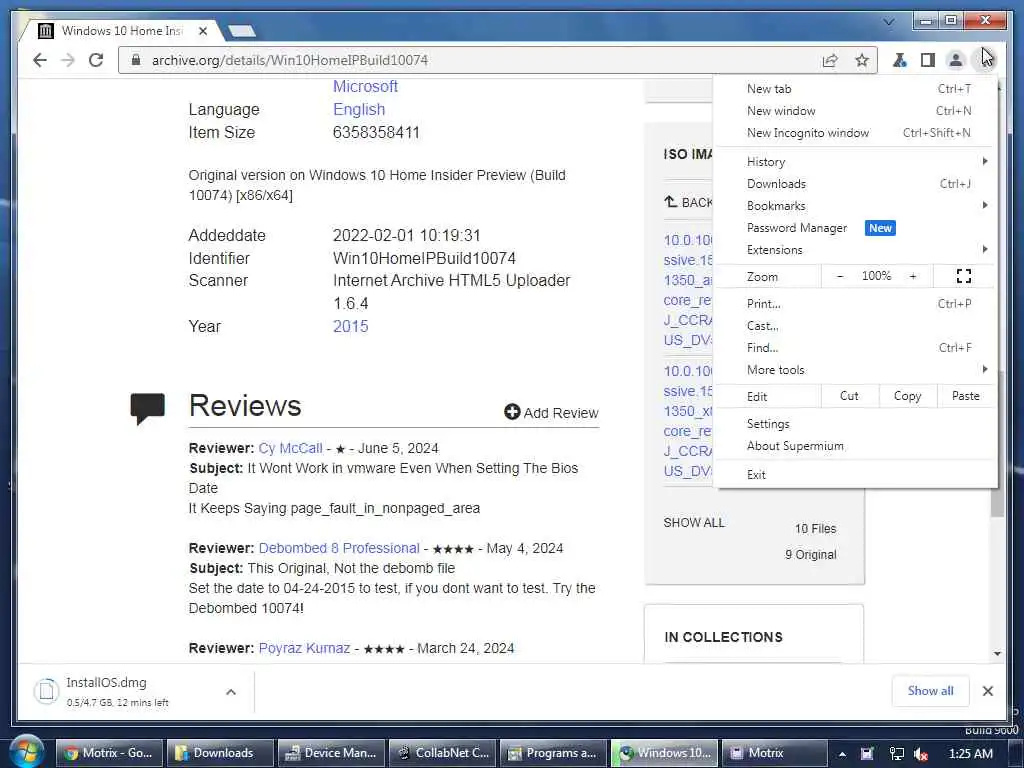This screenshot has width=1024, height=768.
Task: Click the 2015 year link
Action: (350, 327)
